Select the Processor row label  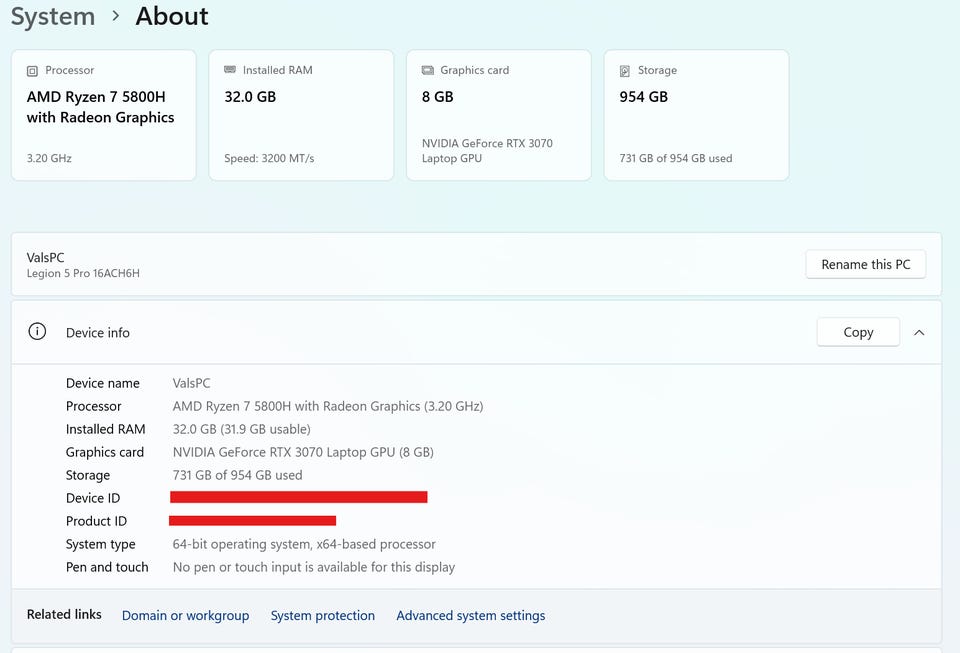(94, 406)
